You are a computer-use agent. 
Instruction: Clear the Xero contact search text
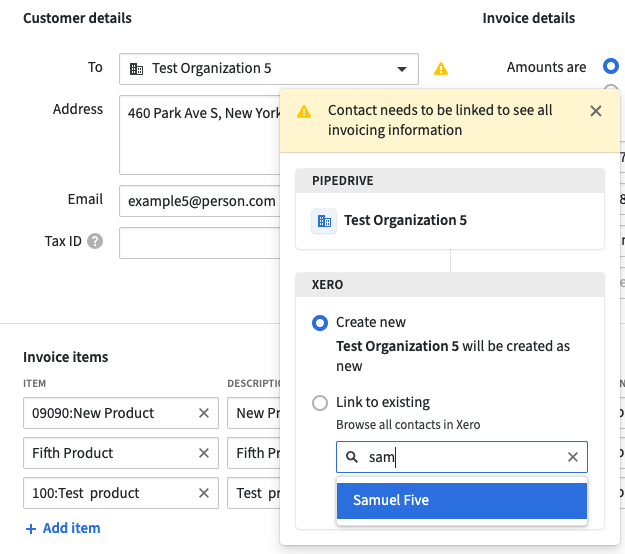click(572, 457)
